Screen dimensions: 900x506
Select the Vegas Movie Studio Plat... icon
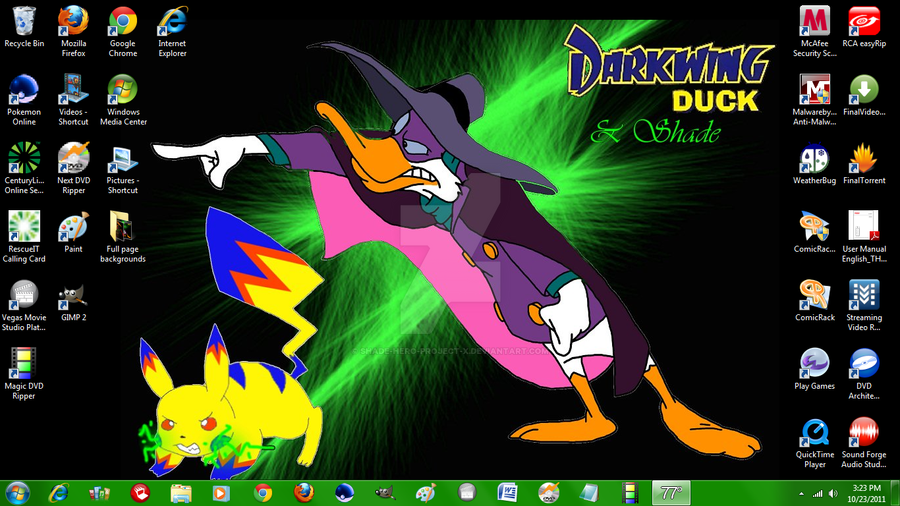pos(24,306)
